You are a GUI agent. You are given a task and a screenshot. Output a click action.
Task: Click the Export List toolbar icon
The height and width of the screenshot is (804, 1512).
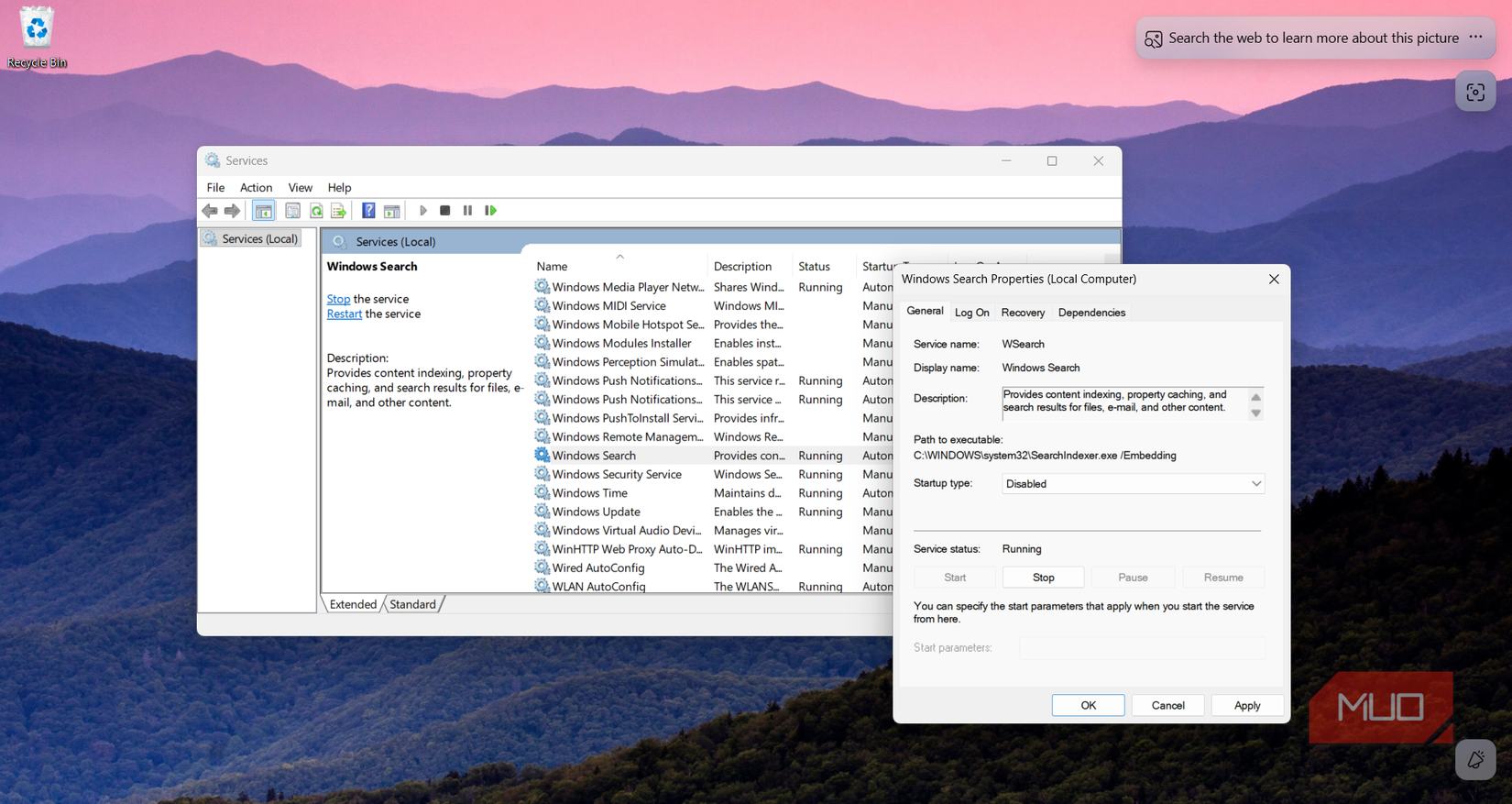339,211
